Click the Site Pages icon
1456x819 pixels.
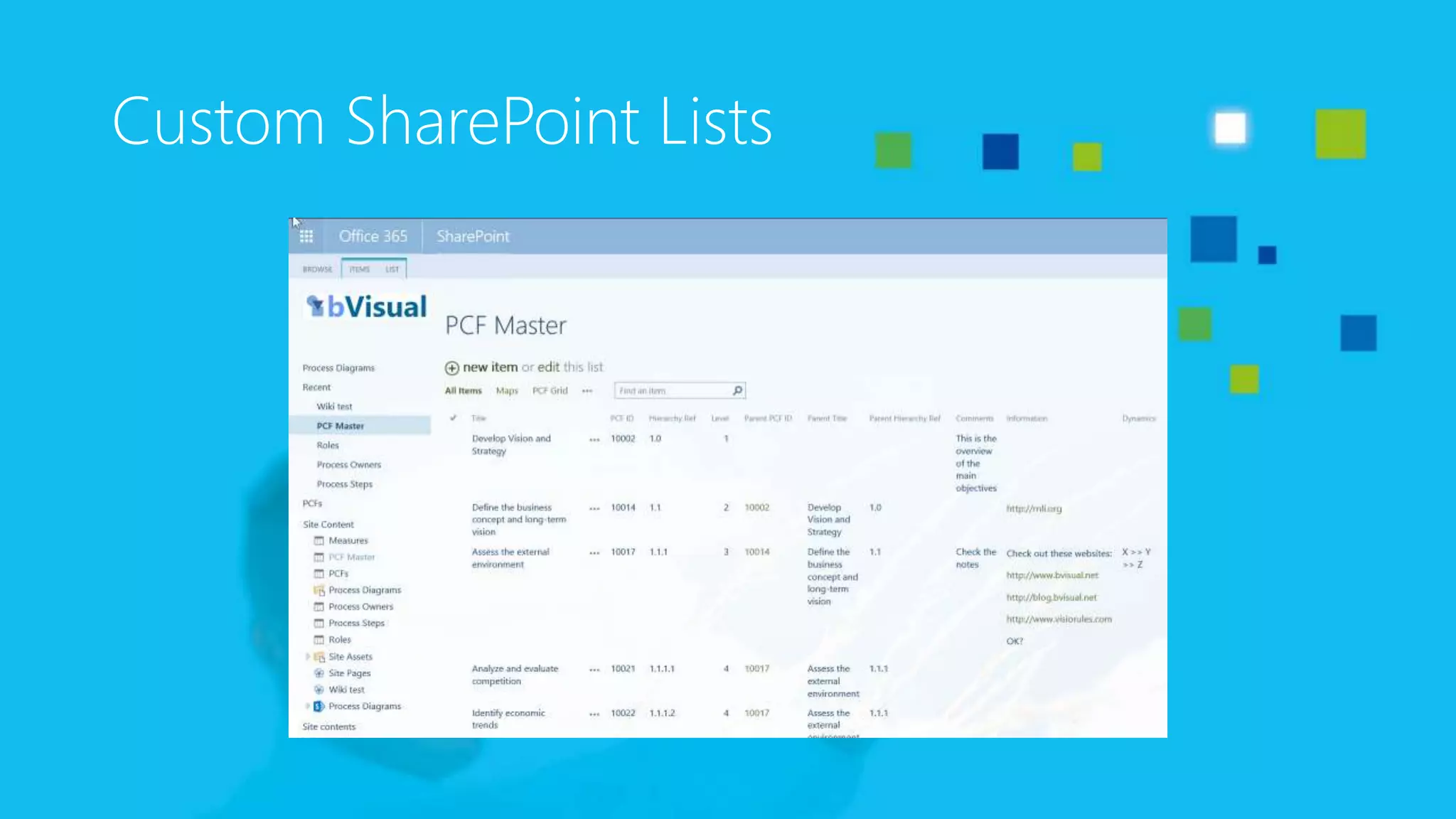319,673
